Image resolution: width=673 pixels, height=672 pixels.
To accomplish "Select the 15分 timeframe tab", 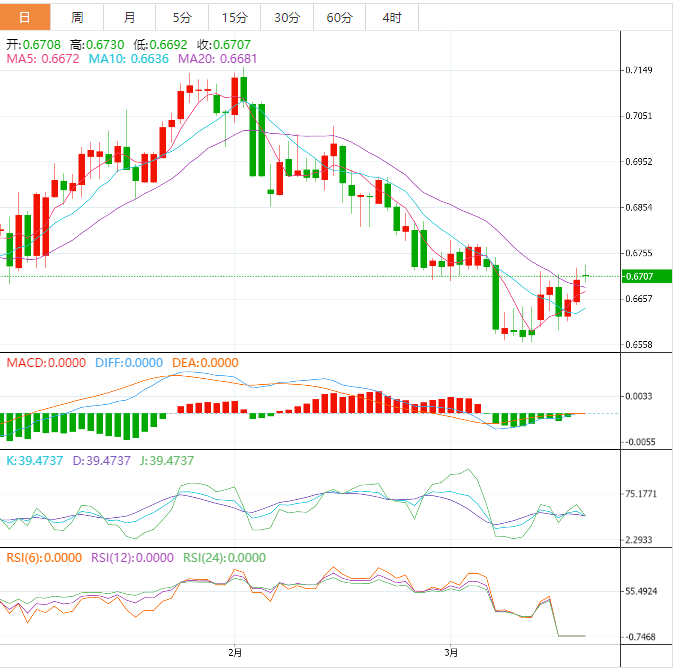I will pos(234,17).
